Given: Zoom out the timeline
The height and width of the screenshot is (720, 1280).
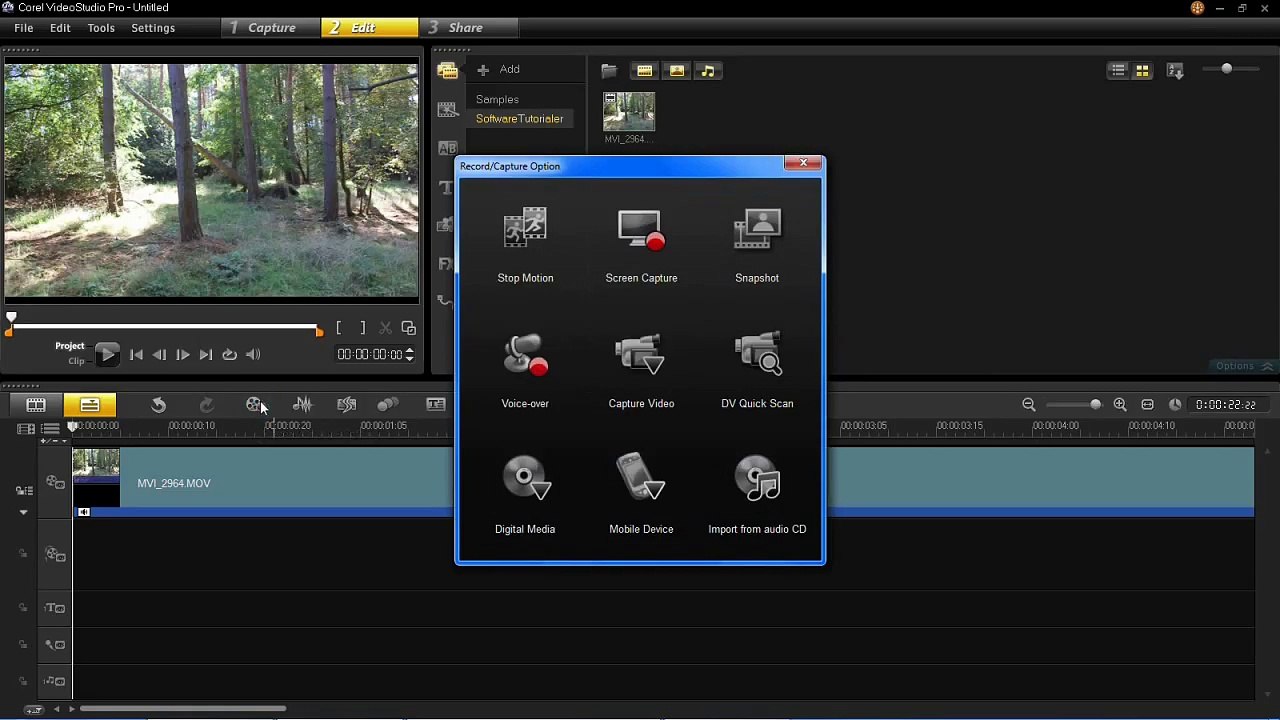Looking at the screenshot, I should point(1029,405).
